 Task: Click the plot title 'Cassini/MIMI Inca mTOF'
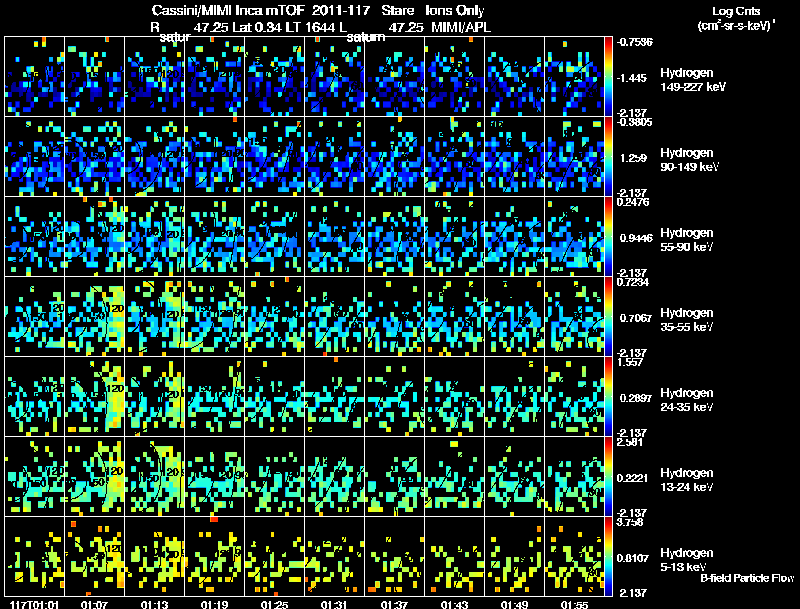(228, 11)
